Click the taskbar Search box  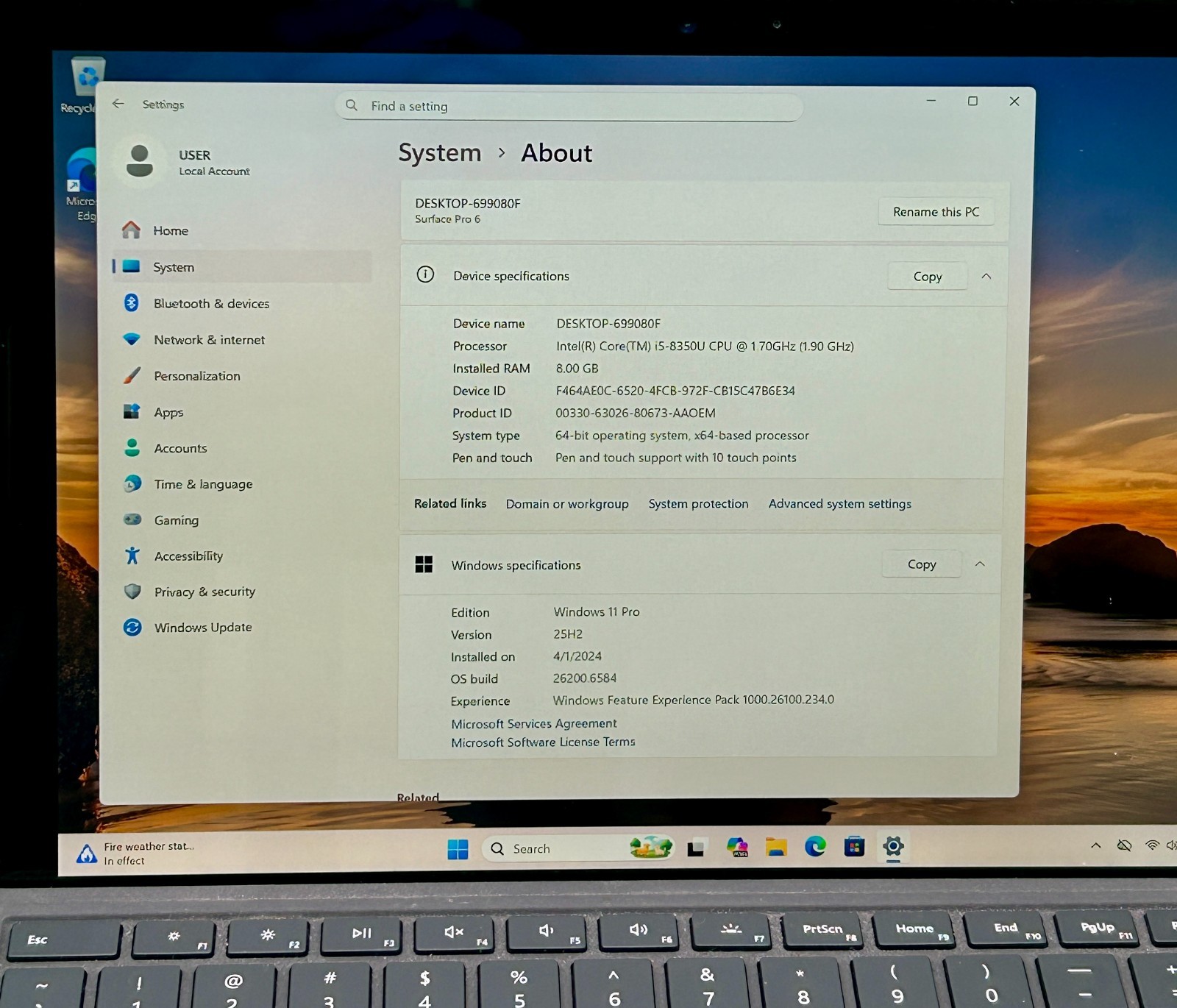point(579,848)
